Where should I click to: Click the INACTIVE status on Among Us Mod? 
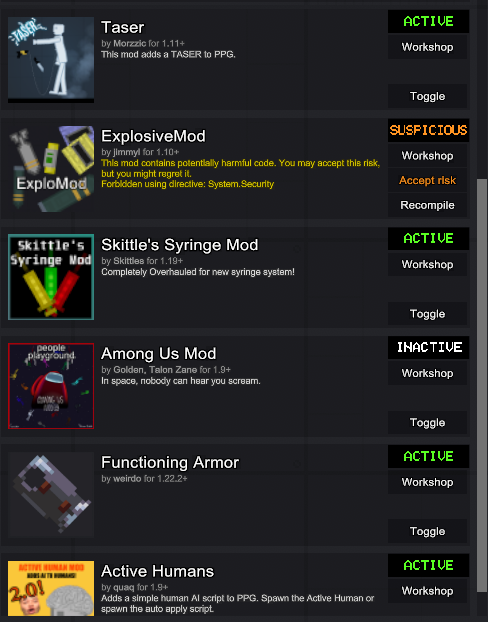[x=428, y=347]
